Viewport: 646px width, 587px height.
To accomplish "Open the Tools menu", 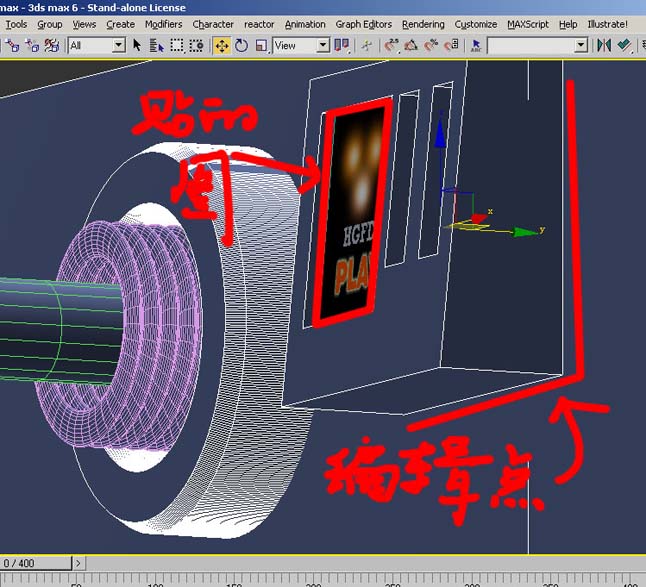I will (16, 24).
